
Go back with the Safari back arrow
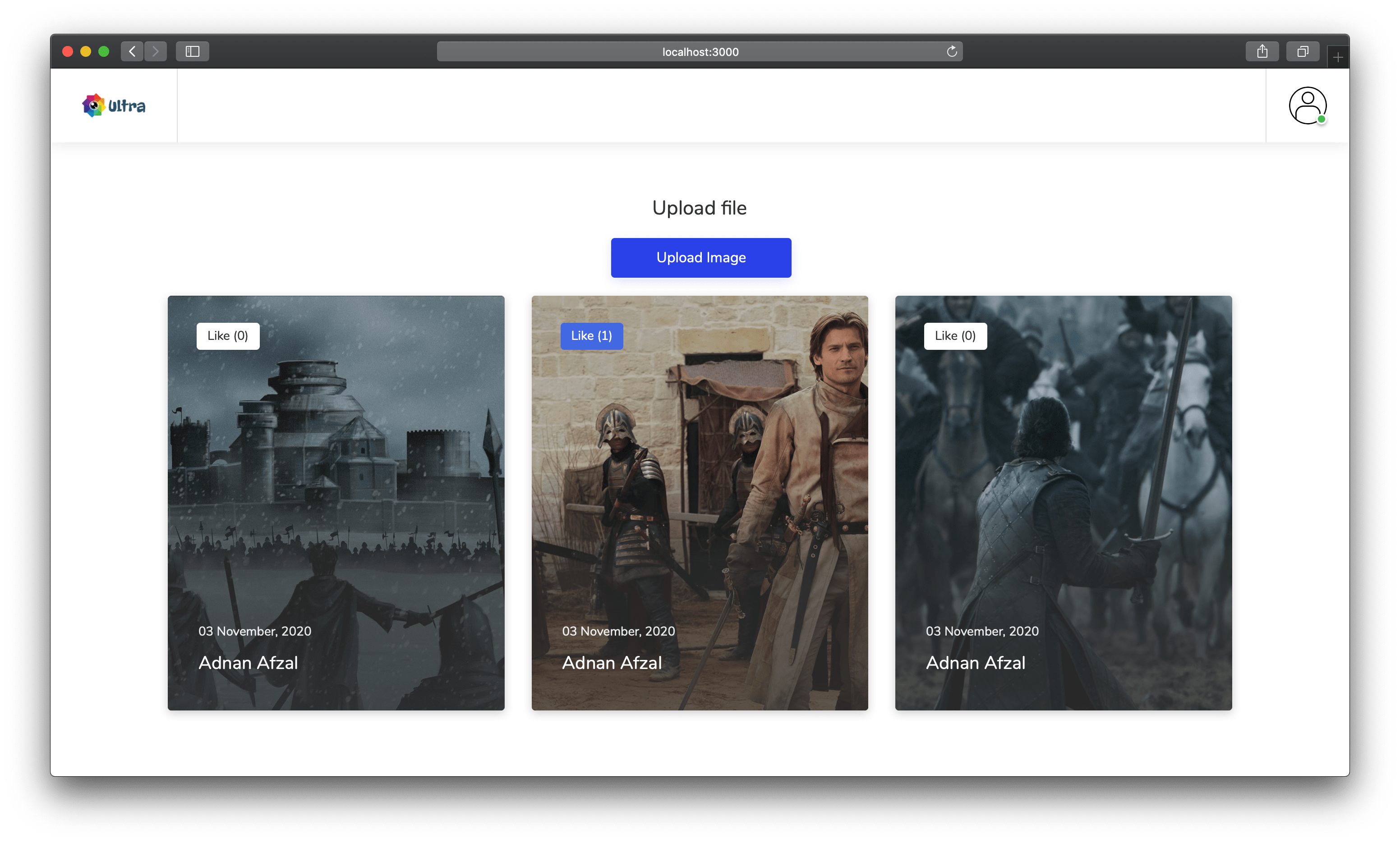point(132,51)
